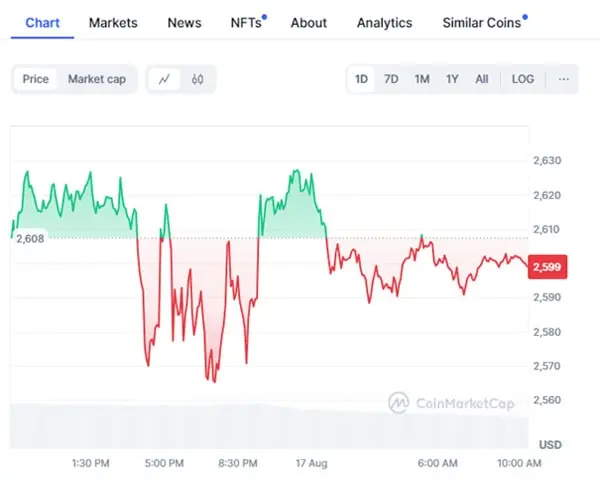Open the Similar Coins tab
The width and height of the screenshot is (600, 480).
484,23
